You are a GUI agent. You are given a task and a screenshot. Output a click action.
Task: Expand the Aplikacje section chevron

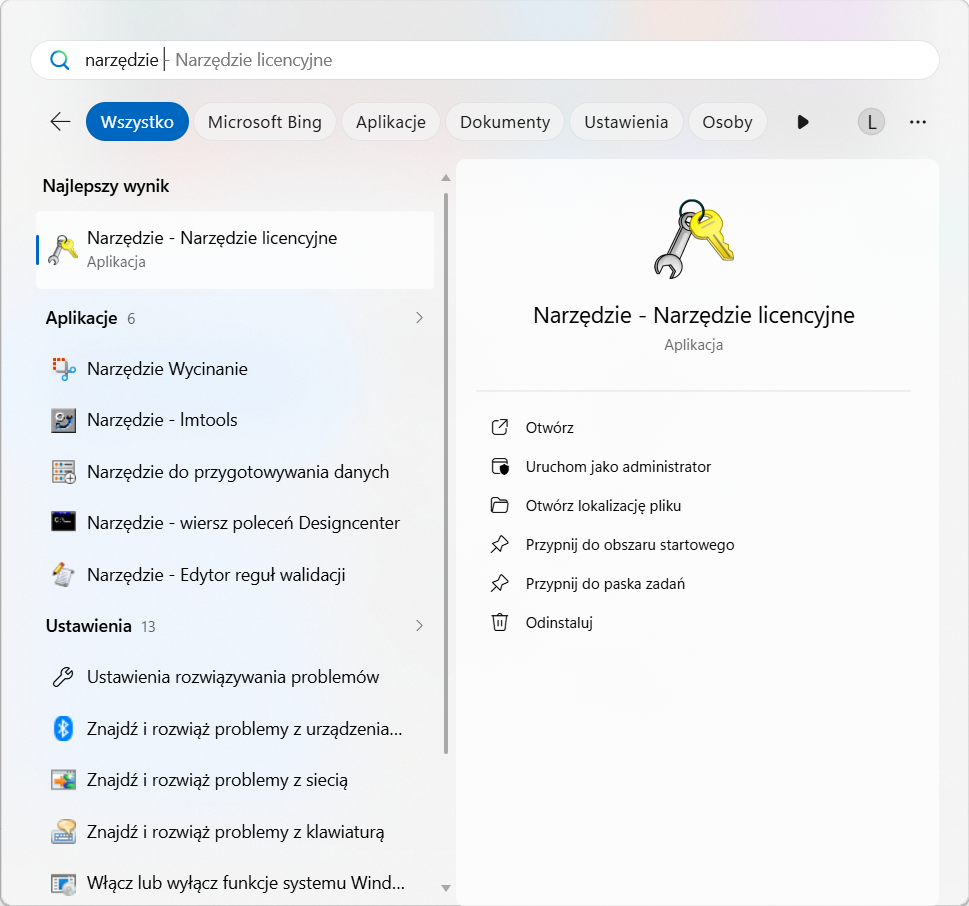tap(419, 318)
